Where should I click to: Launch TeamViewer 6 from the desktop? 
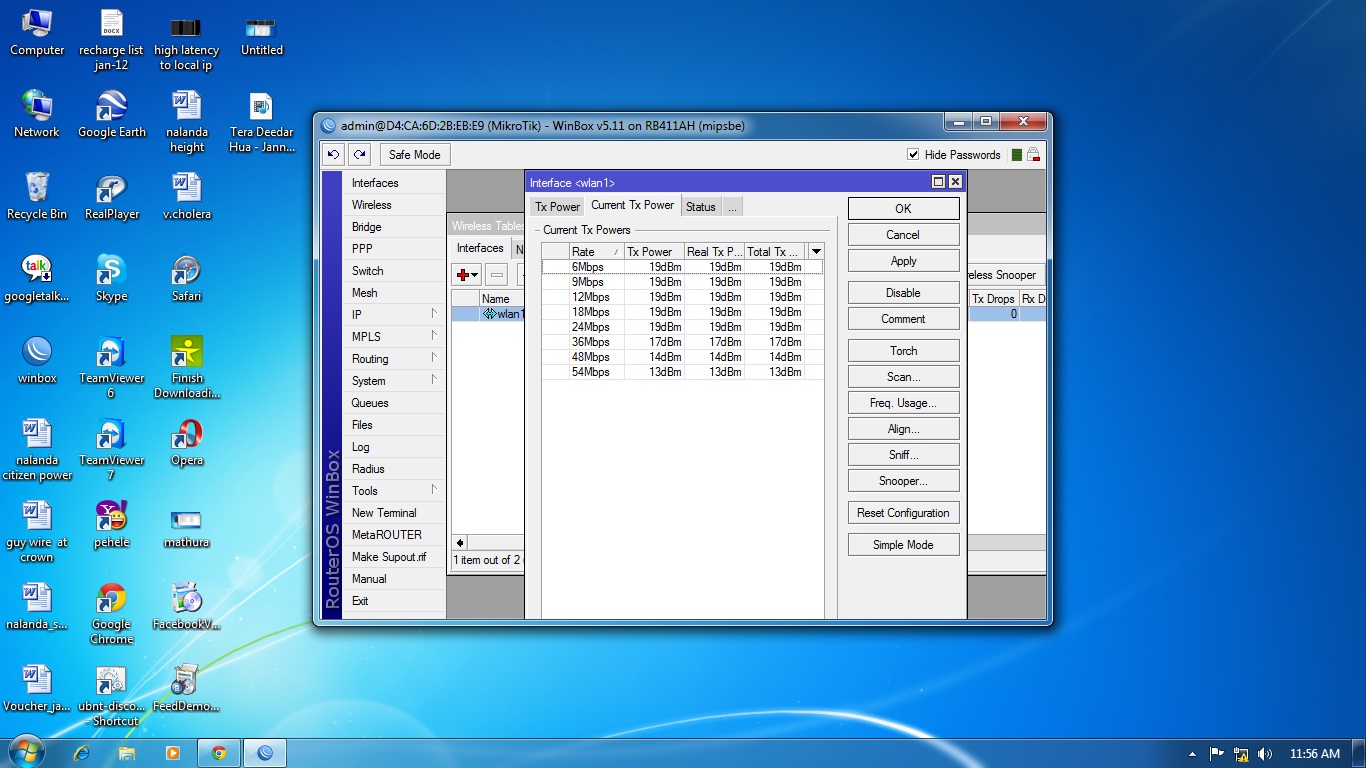(112, 367)
